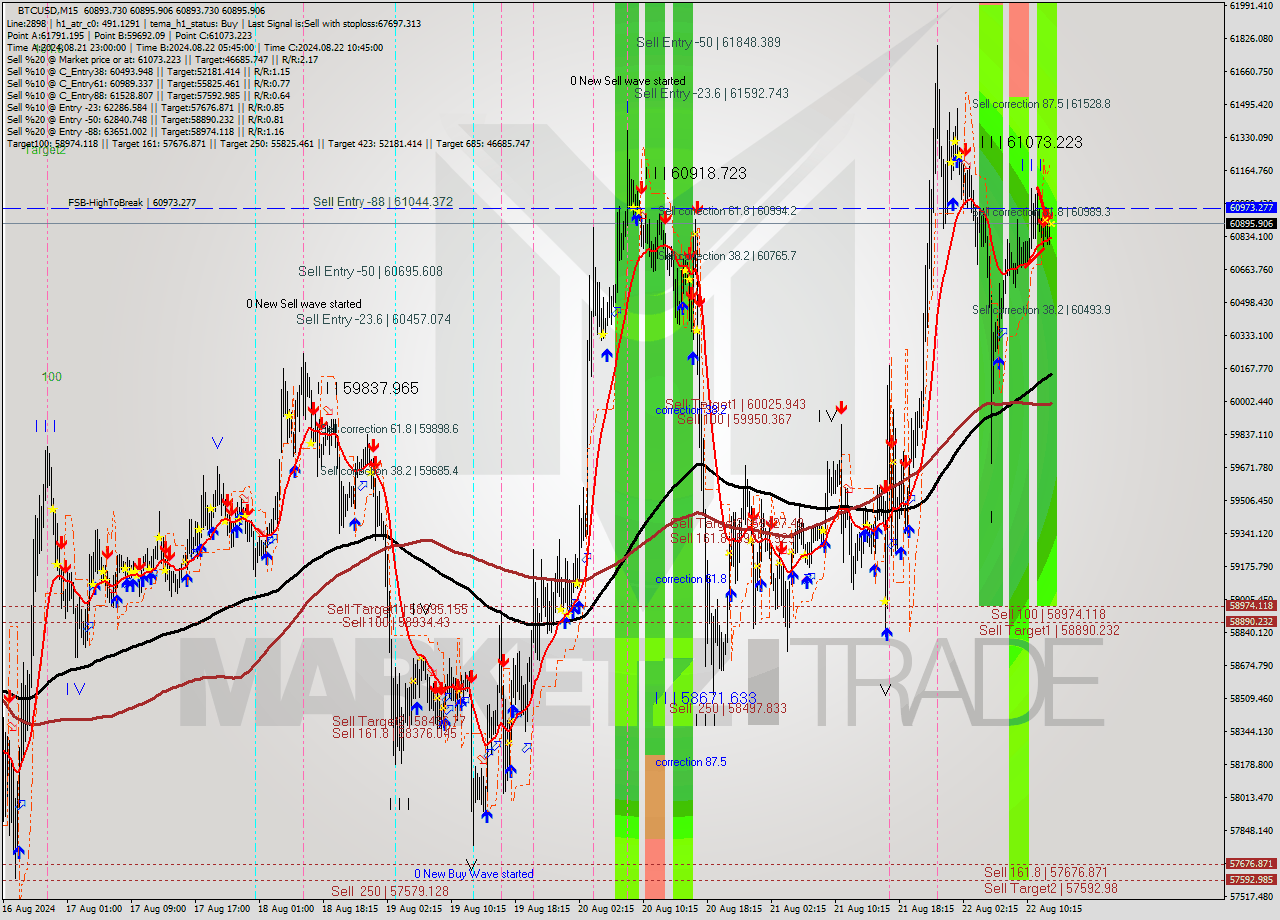
Task: Select the '20 Aug 10:15' time axis label
Action: coord(669,909)
